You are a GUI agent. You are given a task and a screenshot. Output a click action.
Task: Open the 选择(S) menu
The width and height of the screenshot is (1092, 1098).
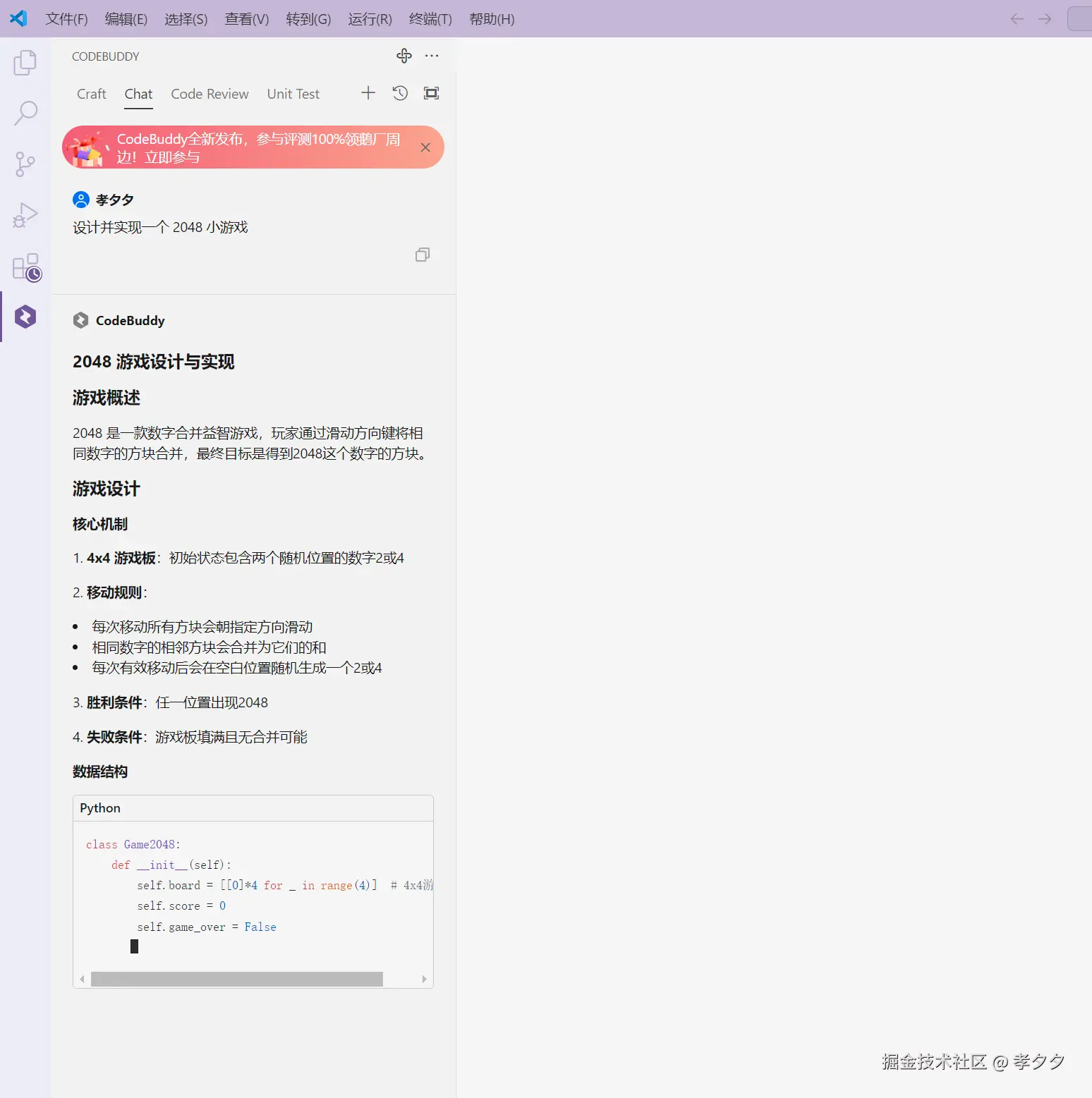coord(186,19)
